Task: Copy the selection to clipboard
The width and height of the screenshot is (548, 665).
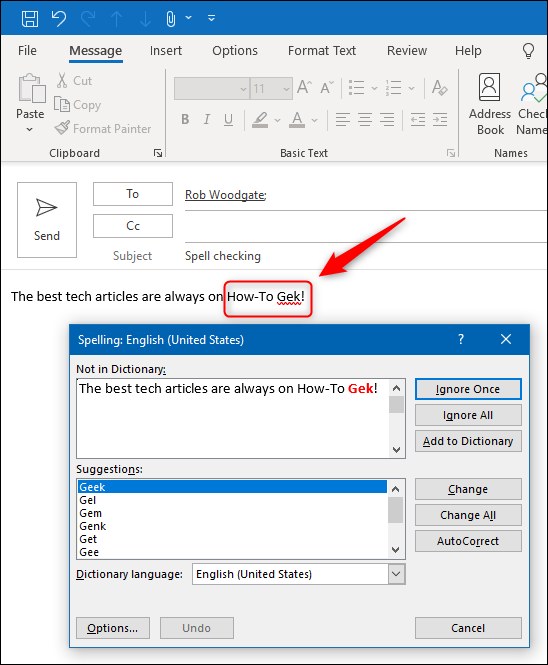Action: tap(78, 104)
